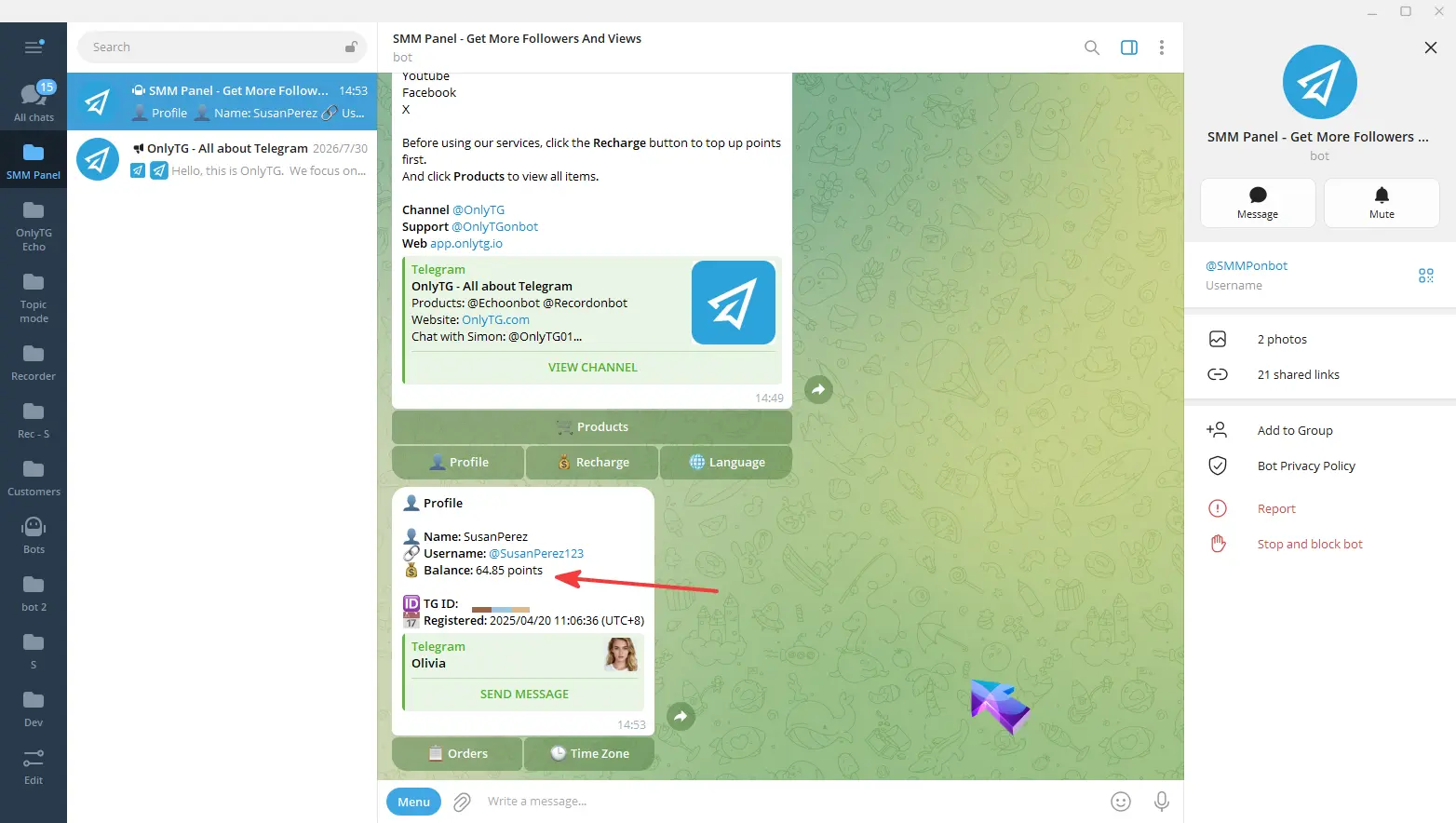This screenshot has width=1456, height=823.
Task: Select Add to Group option
Action: (x=1320, y=430)
